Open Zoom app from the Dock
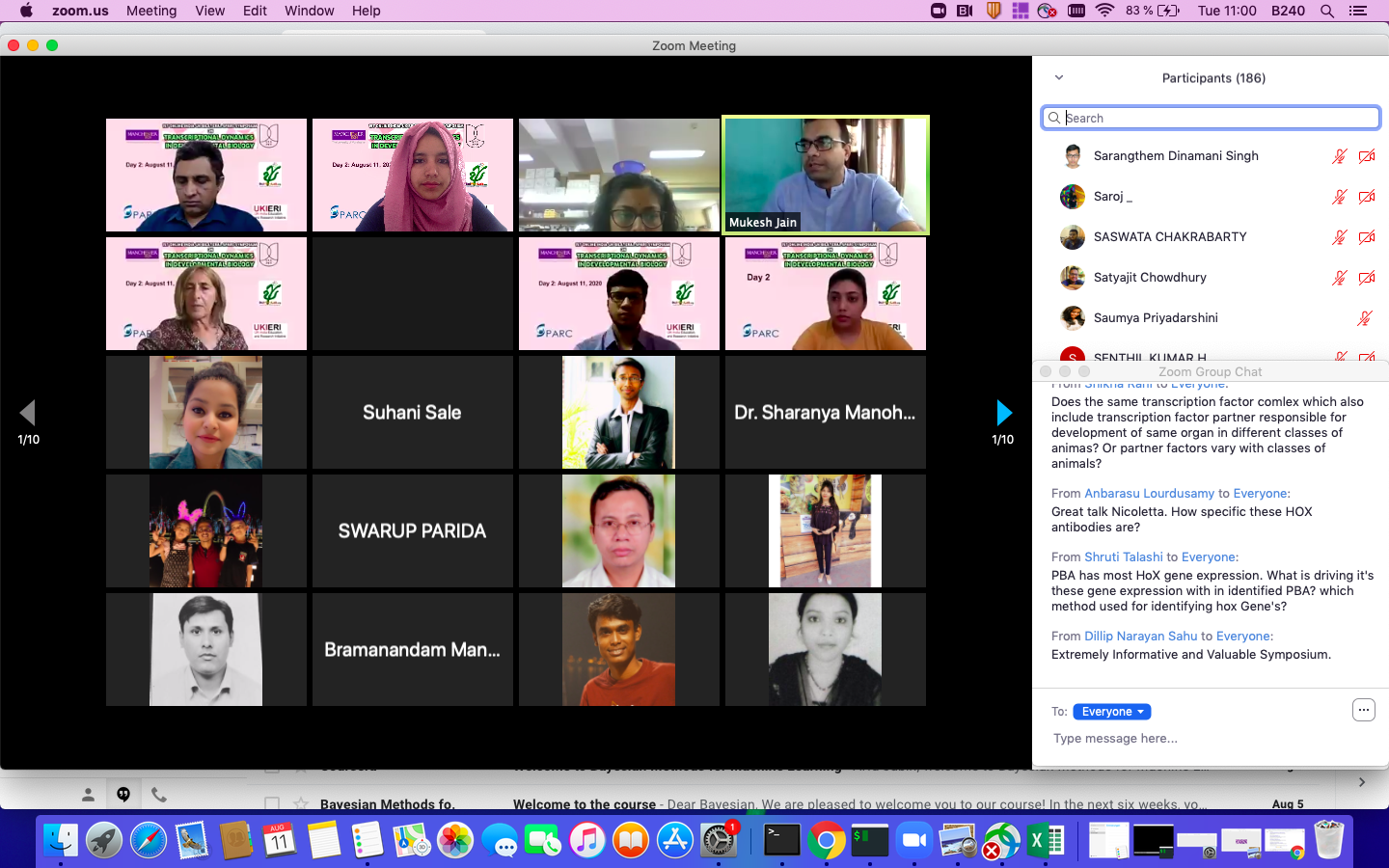Screen dimensions: 1389x868 (x=913, y=841)
